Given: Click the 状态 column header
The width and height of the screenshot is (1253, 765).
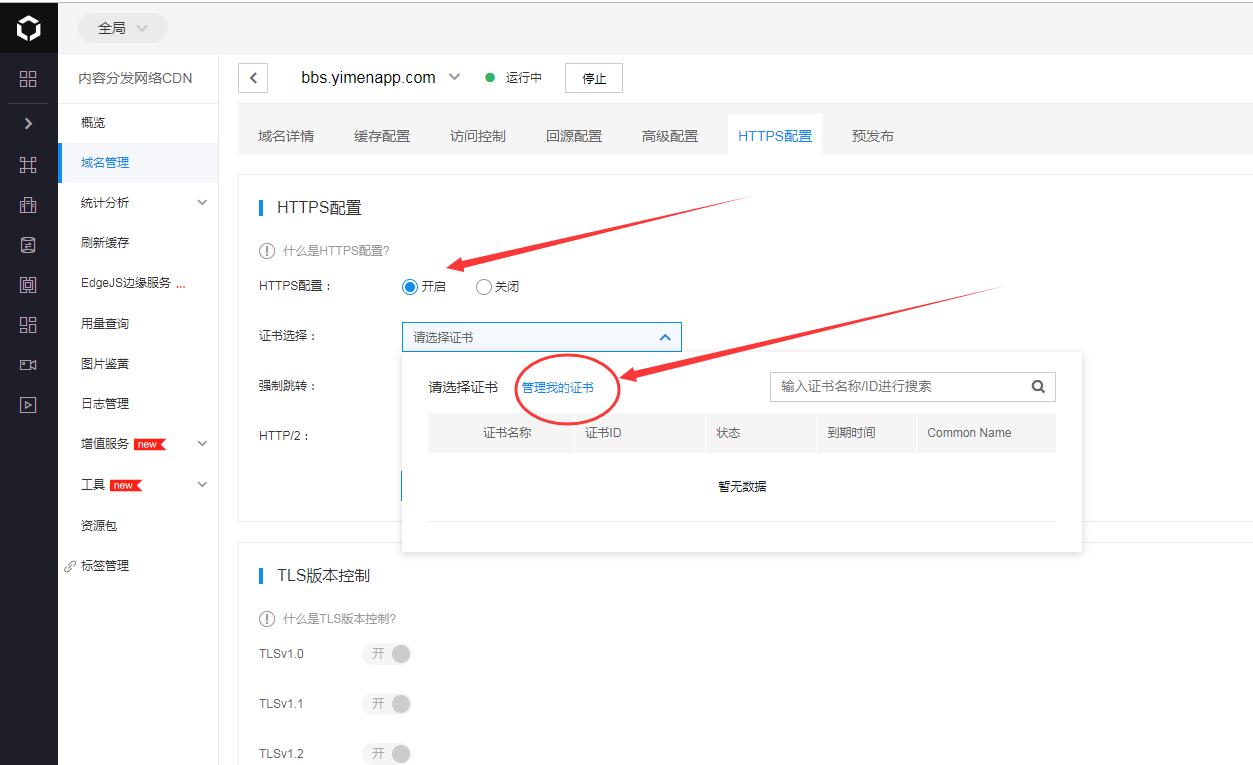Looking at the screenshot, I should (x=728, y=433).
